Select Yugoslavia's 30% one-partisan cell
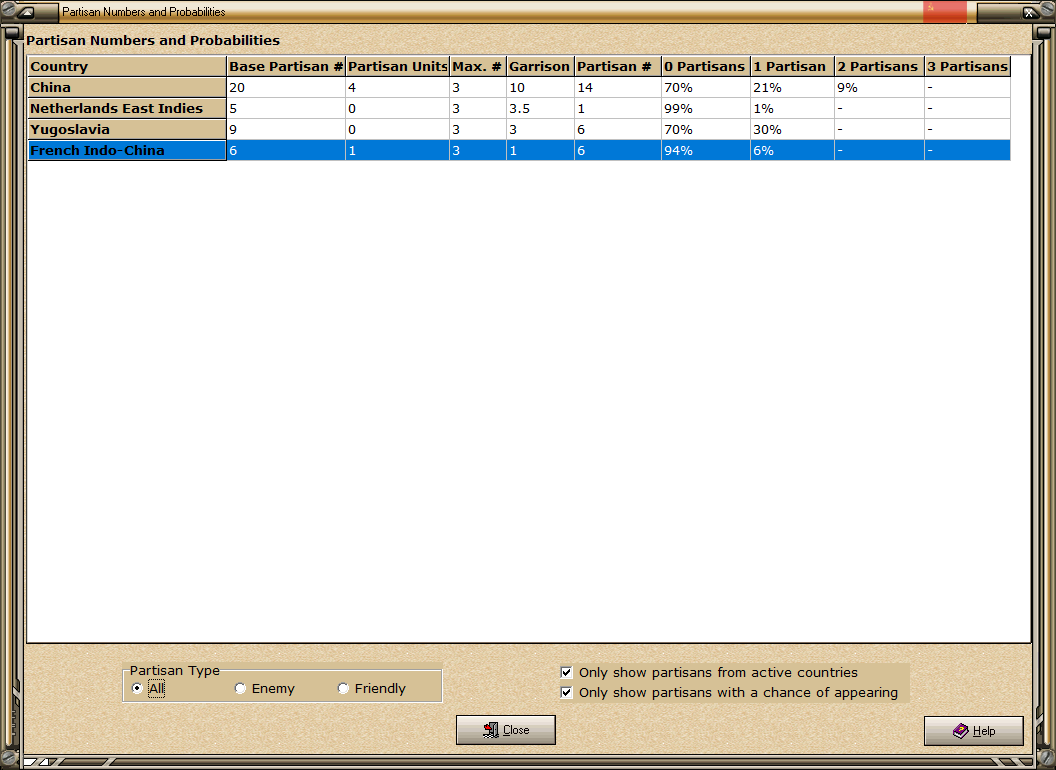The height and width of the screenshot is (770, 1056). click(x=793, y=129)
